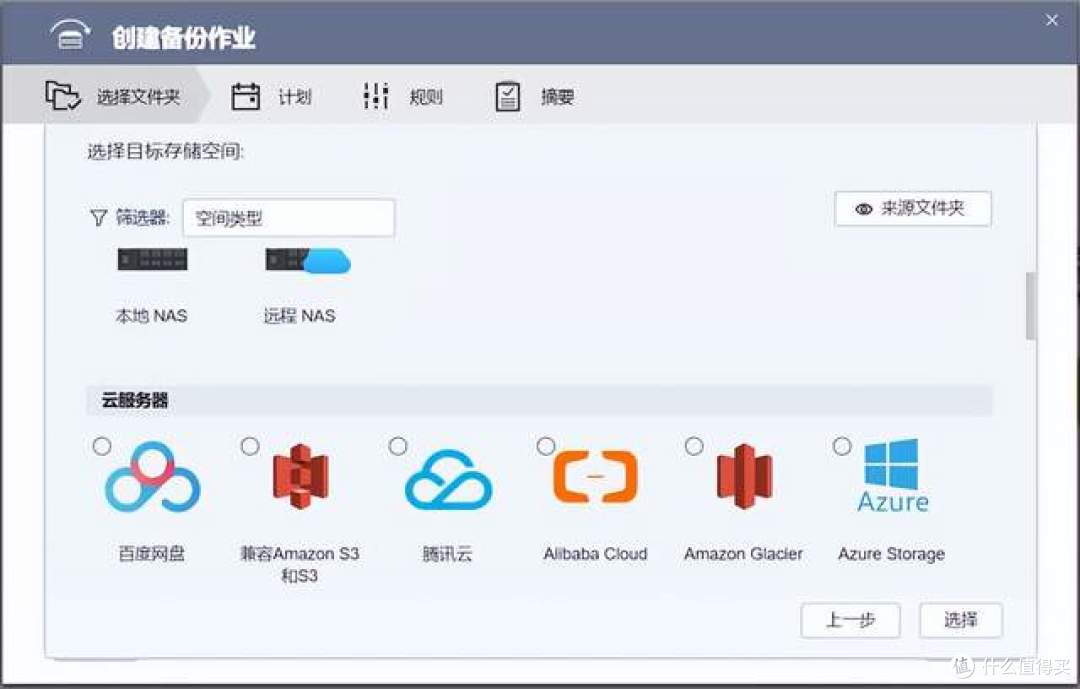Go to the 选择文件夹 step tab
This screenshot has height=689, width=1080.
click(105, 96)
